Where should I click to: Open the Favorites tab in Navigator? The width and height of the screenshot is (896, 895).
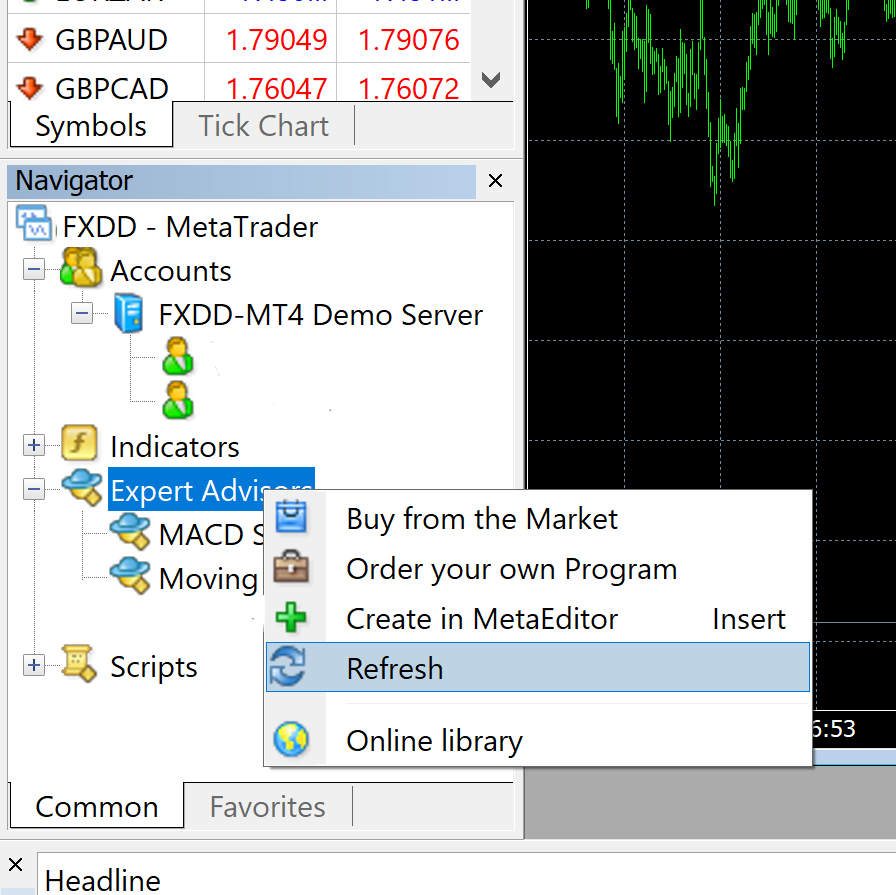click(267, 806)
